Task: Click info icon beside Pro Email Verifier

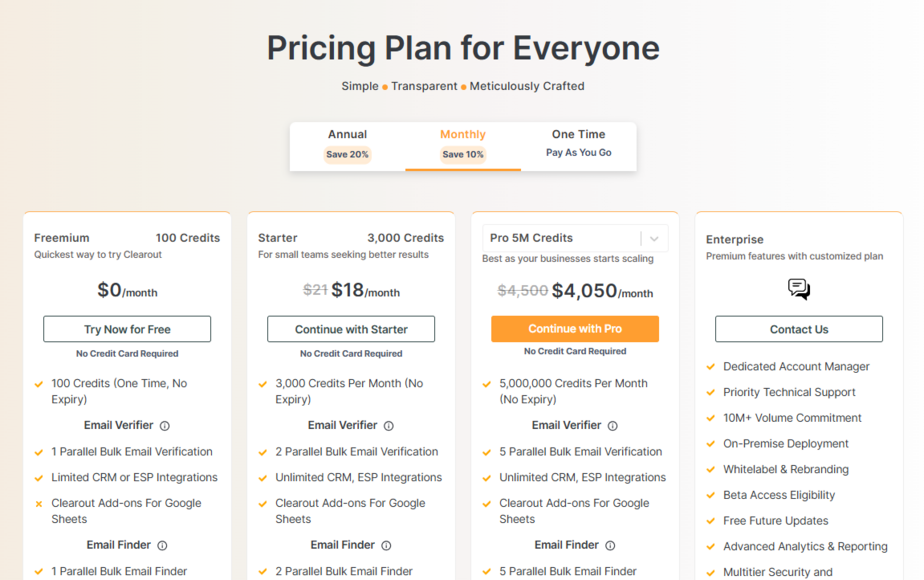Action: pos(613,426)
